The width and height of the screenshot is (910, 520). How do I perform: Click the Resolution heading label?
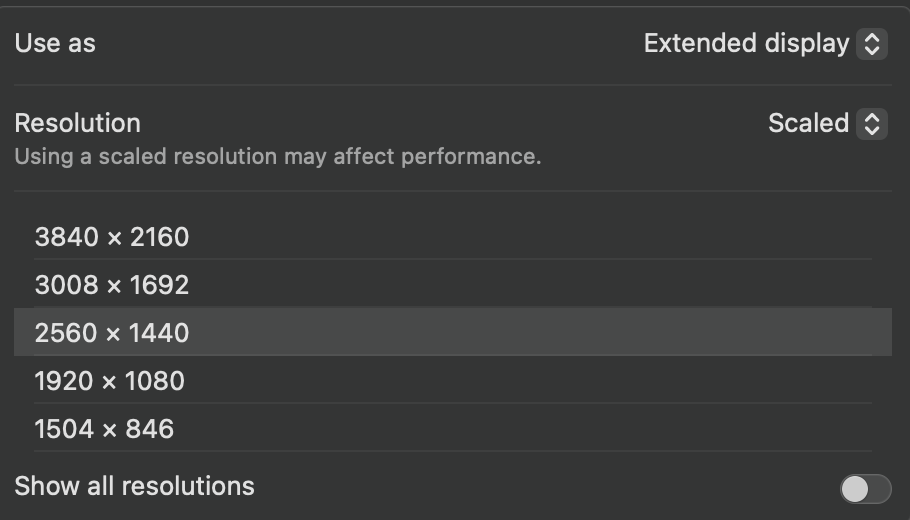(78, 123)
